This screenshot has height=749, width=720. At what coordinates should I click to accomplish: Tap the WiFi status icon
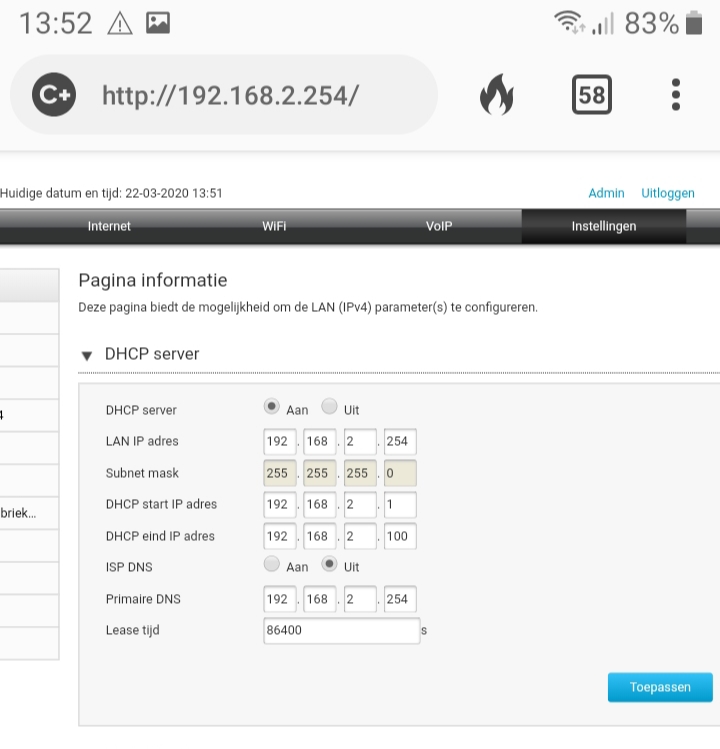pos(570,22)
